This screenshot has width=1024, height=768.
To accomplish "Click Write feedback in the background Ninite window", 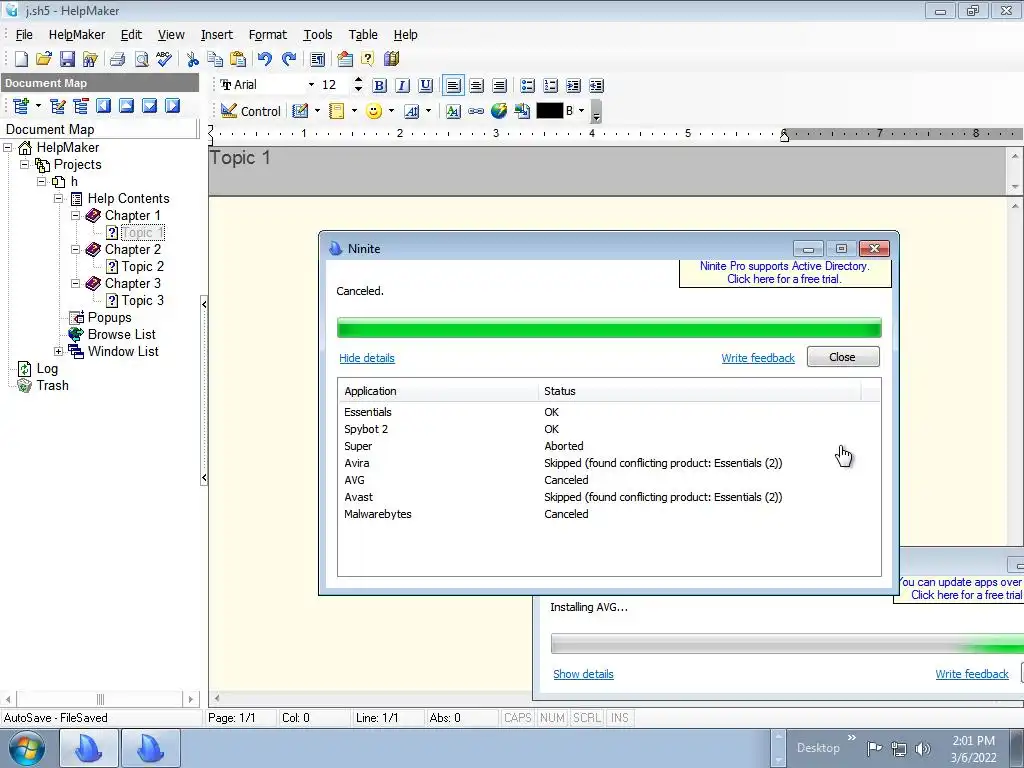I will 972,674.
